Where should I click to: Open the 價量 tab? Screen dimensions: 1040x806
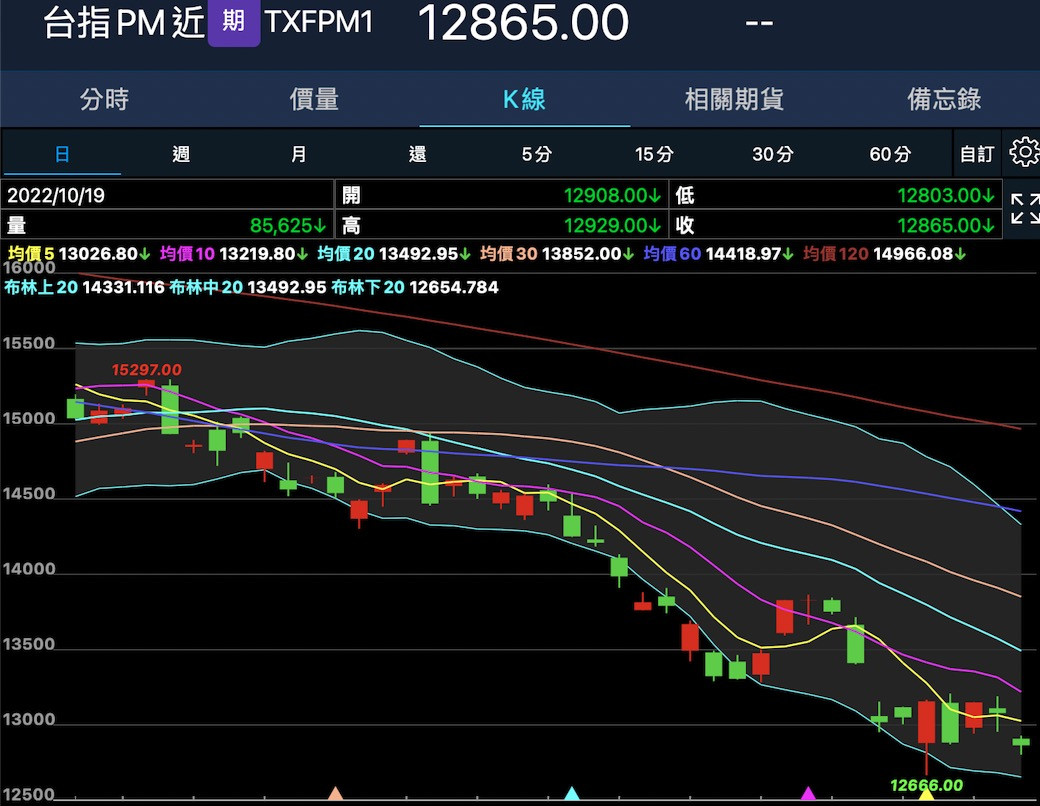tap(314, 99)
